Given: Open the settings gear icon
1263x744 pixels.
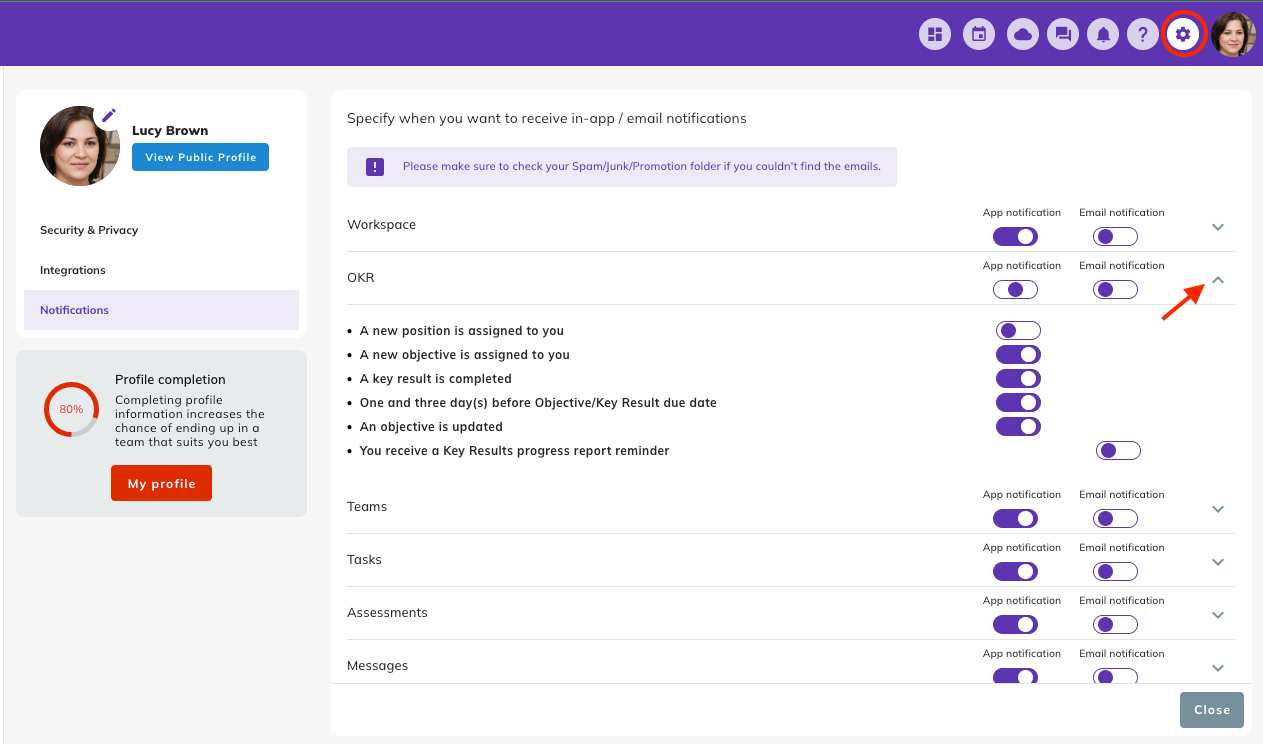Looking at the screenshot, I should click(1183, 34).
